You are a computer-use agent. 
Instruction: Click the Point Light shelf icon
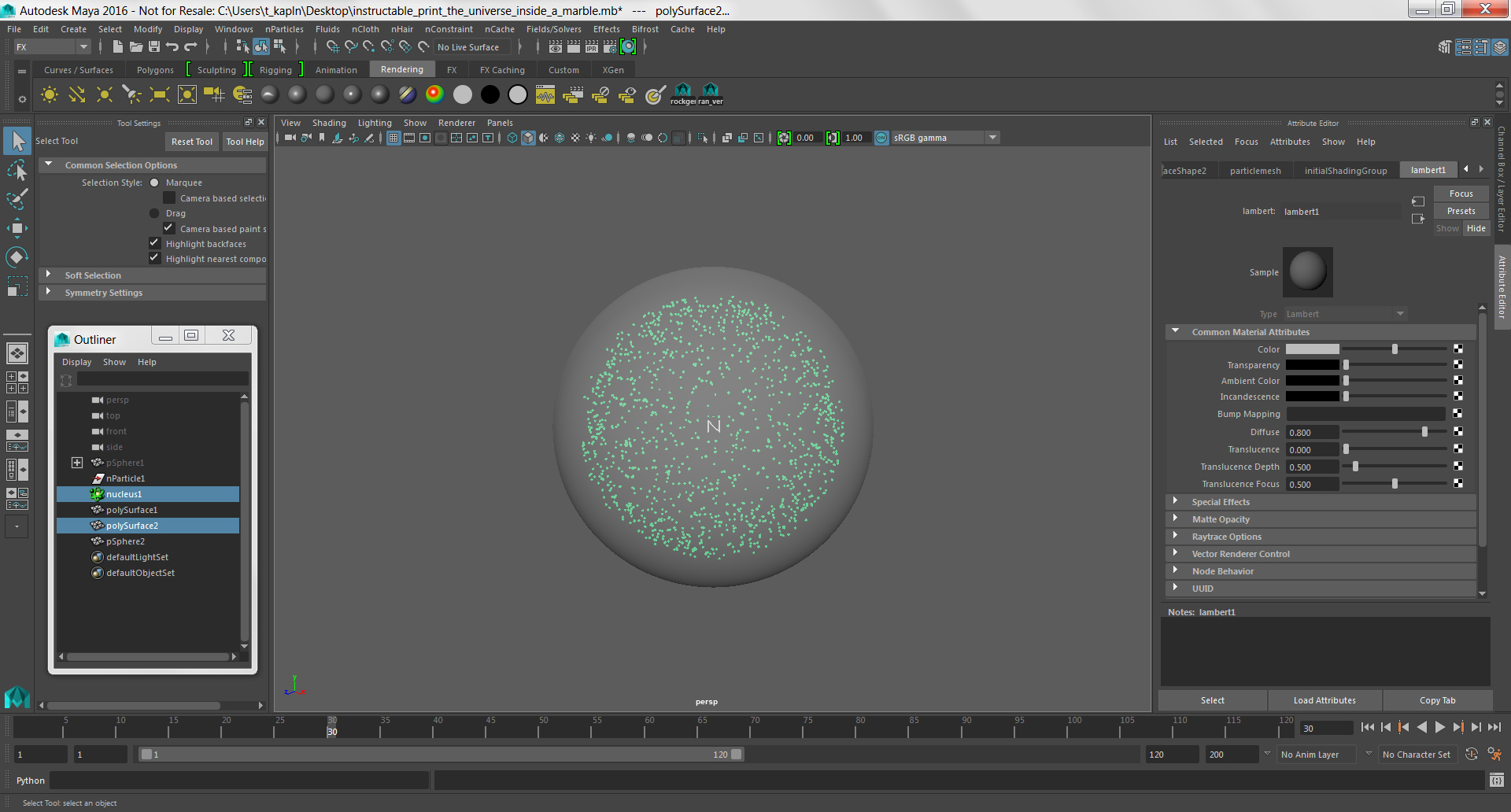105,95
